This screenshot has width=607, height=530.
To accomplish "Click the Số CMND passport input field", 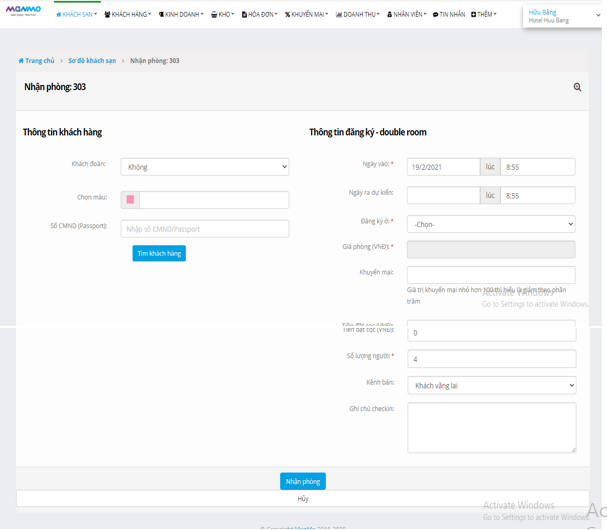I will point(204,229).
